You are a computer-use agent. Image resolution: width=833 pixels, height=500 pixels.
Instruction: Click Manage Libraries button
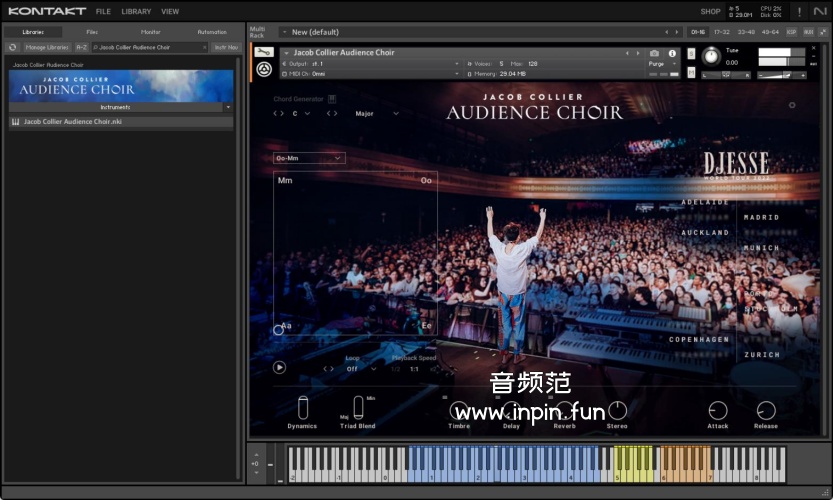(47, 47)
